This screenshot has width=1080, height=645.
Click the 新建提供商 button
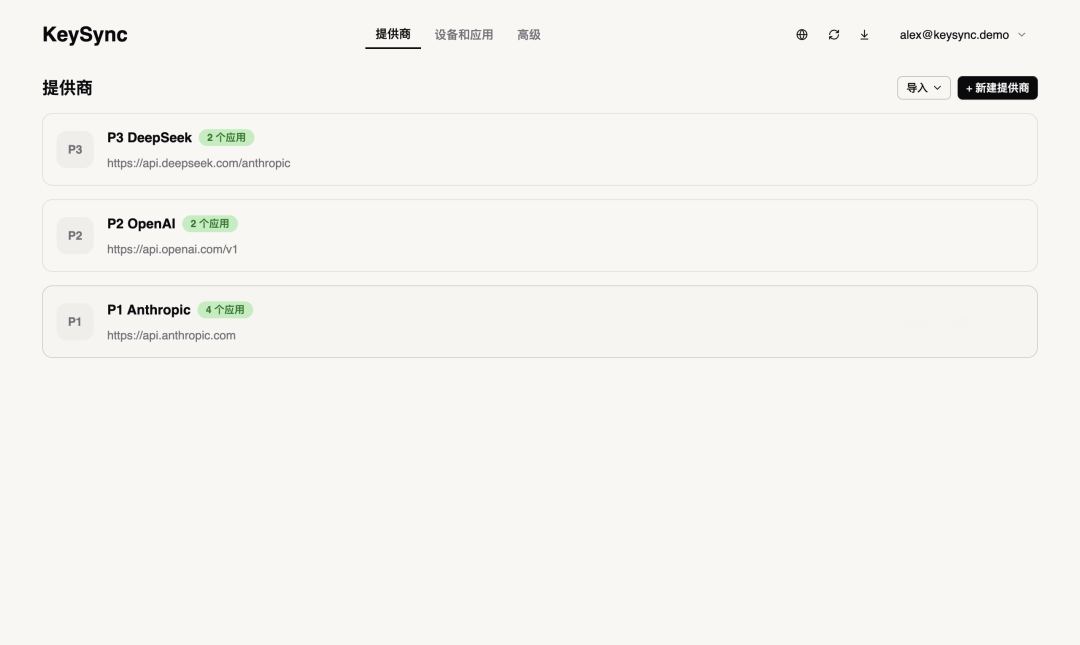997,88
